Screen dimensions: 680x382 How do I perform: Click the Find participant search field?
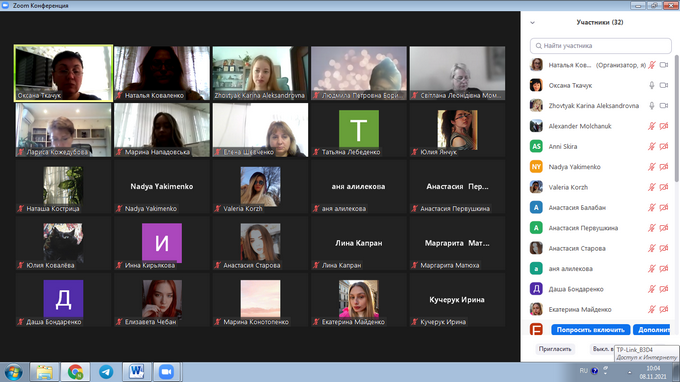[601, 46]
